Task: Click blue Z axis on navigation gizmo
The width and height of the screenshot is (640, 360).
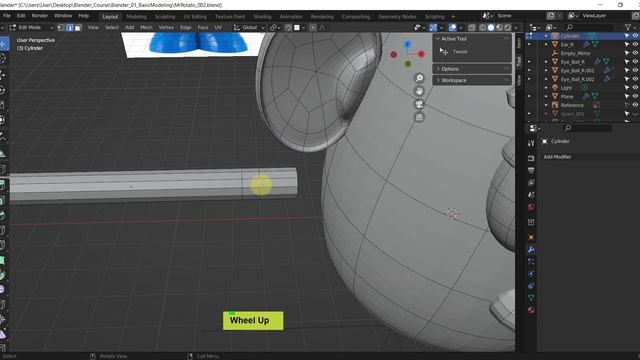Action: (407, 44)
